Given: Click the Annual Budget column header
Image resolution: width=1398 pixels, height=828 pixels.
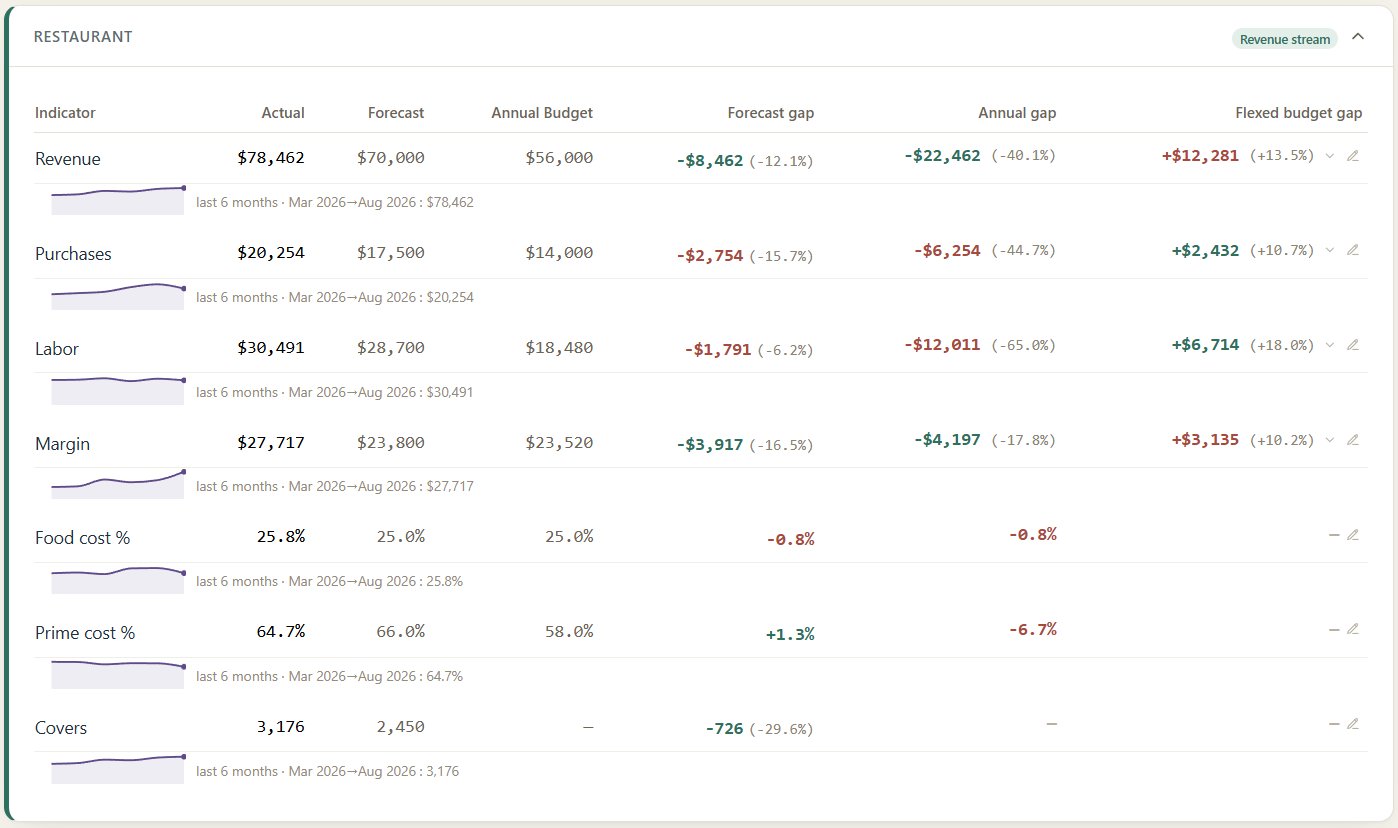Looking at the screenshot, I should (542, 113).
